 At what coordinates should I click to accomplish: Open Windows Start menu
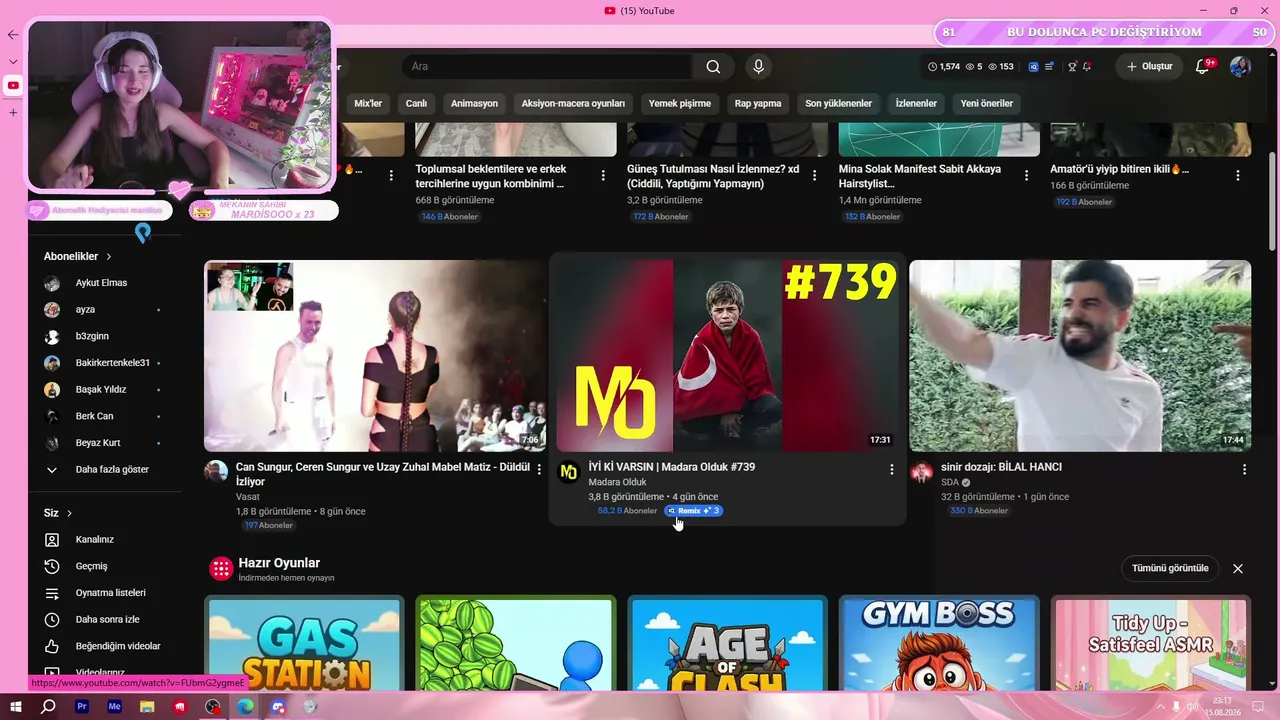(x=16, y=707)
